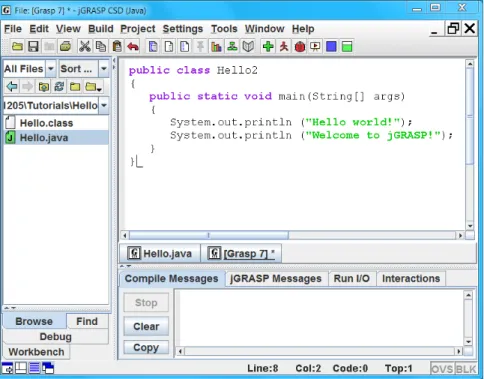Click the Copy toolbar icon
Screen dimensions: 484x379
tap(101, 46)
